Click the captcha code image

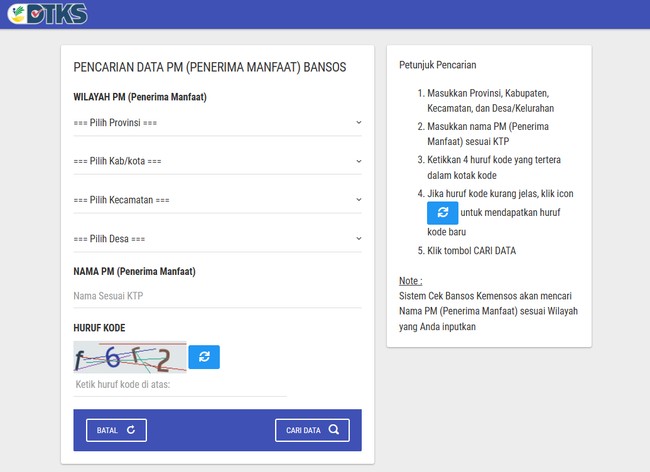click(129, 357)
